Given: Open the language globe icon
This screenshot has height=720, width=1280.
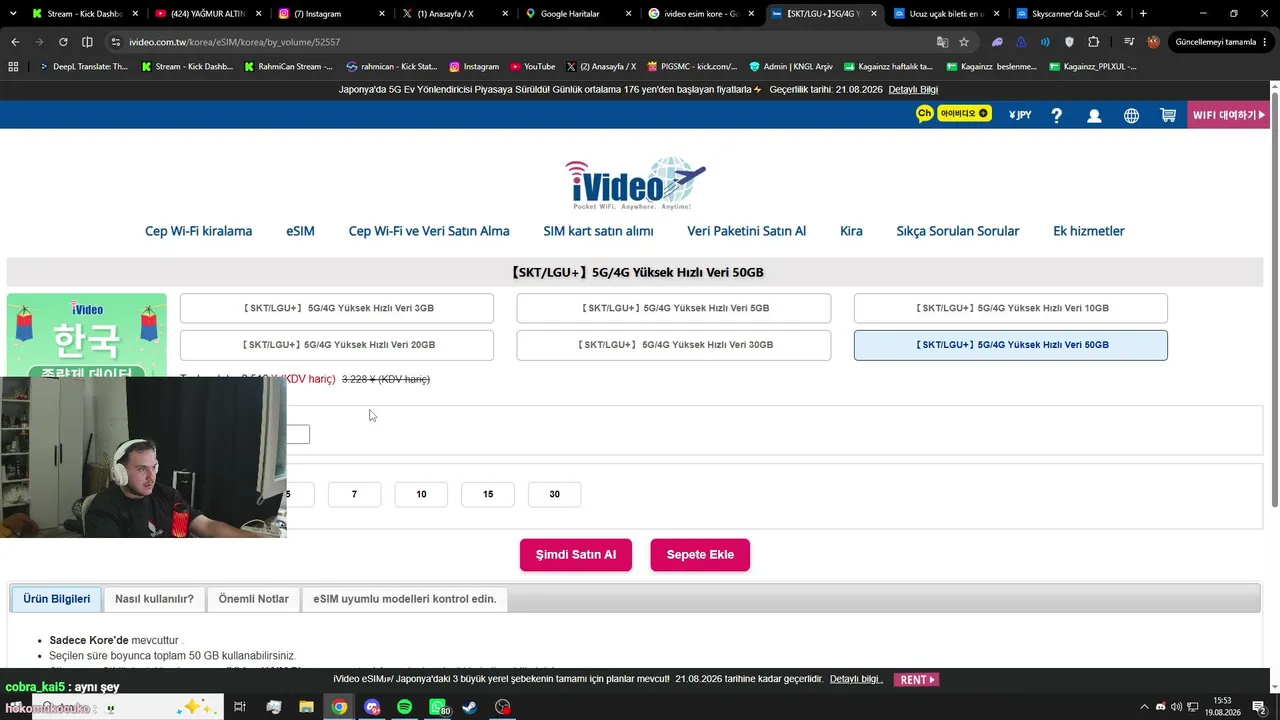Looking at the screenshot, I should 1131,115.
